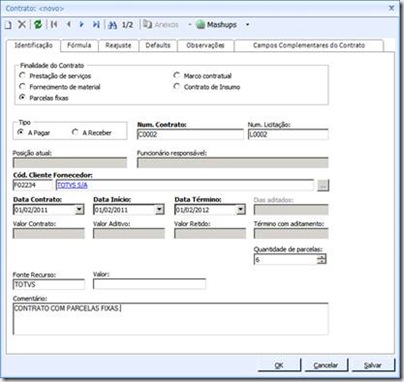404x382 pixels.
Task: Switch to the Reajuste tab
Action: pyautogui.click(x=118, y=45)
